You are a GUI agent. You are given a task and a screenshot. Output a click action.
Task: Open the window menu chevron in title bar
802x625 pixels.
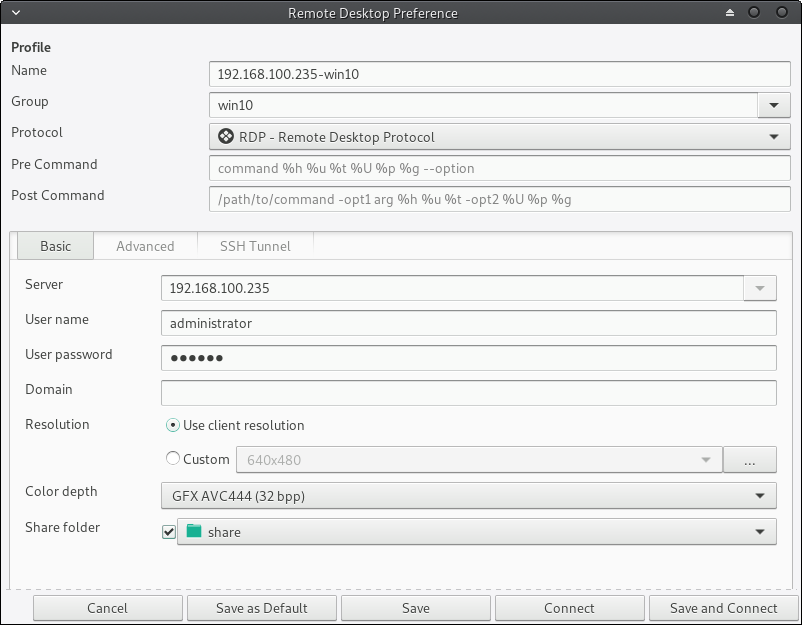(x=16, y=12)
